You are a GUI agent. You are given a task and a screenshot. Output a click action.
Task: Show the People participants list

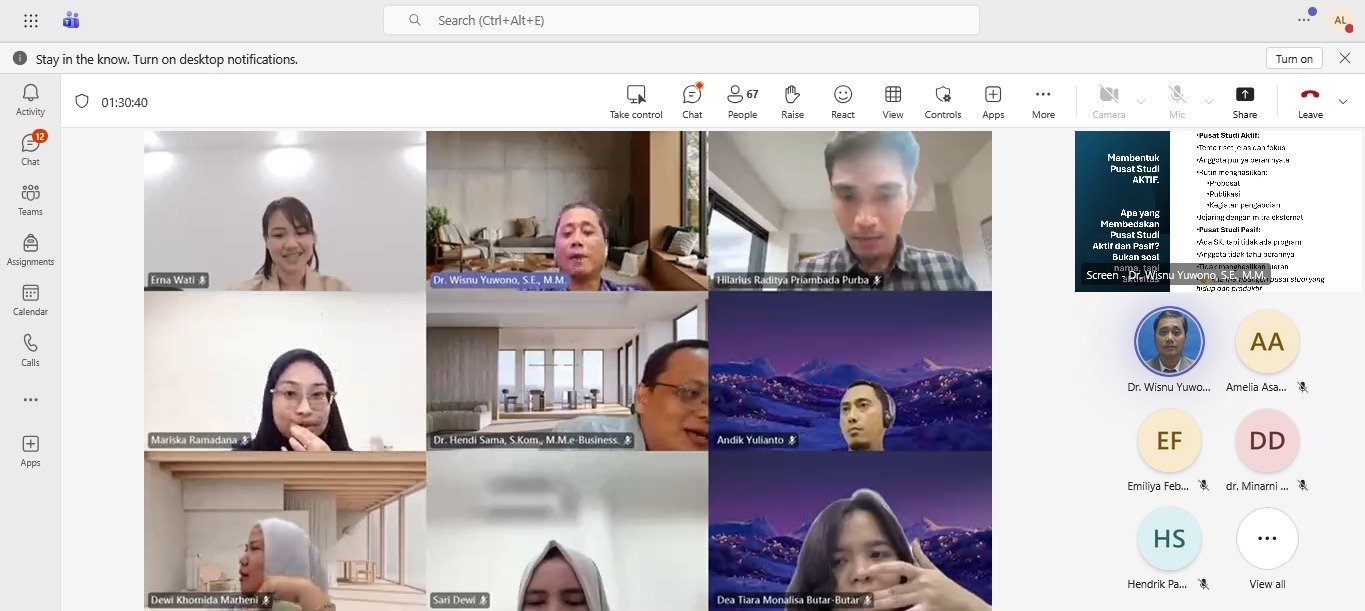(742, 101)
